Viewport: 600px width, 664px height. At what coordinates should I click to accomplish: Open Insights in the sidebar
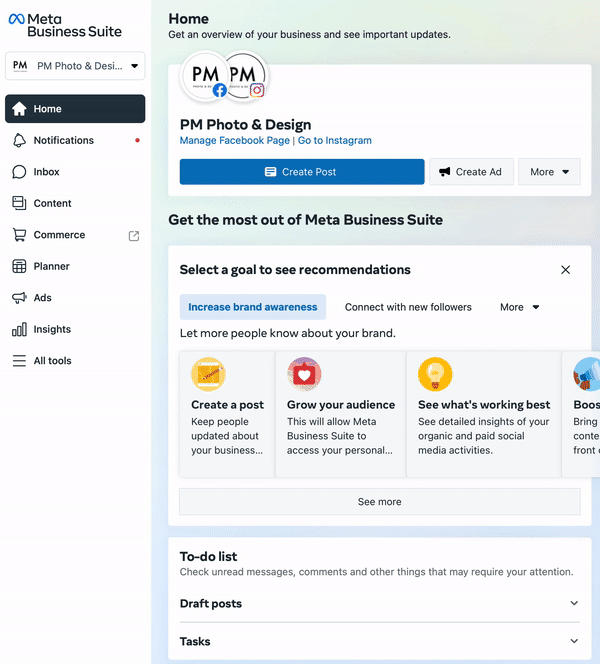click(x=75, y=329)
